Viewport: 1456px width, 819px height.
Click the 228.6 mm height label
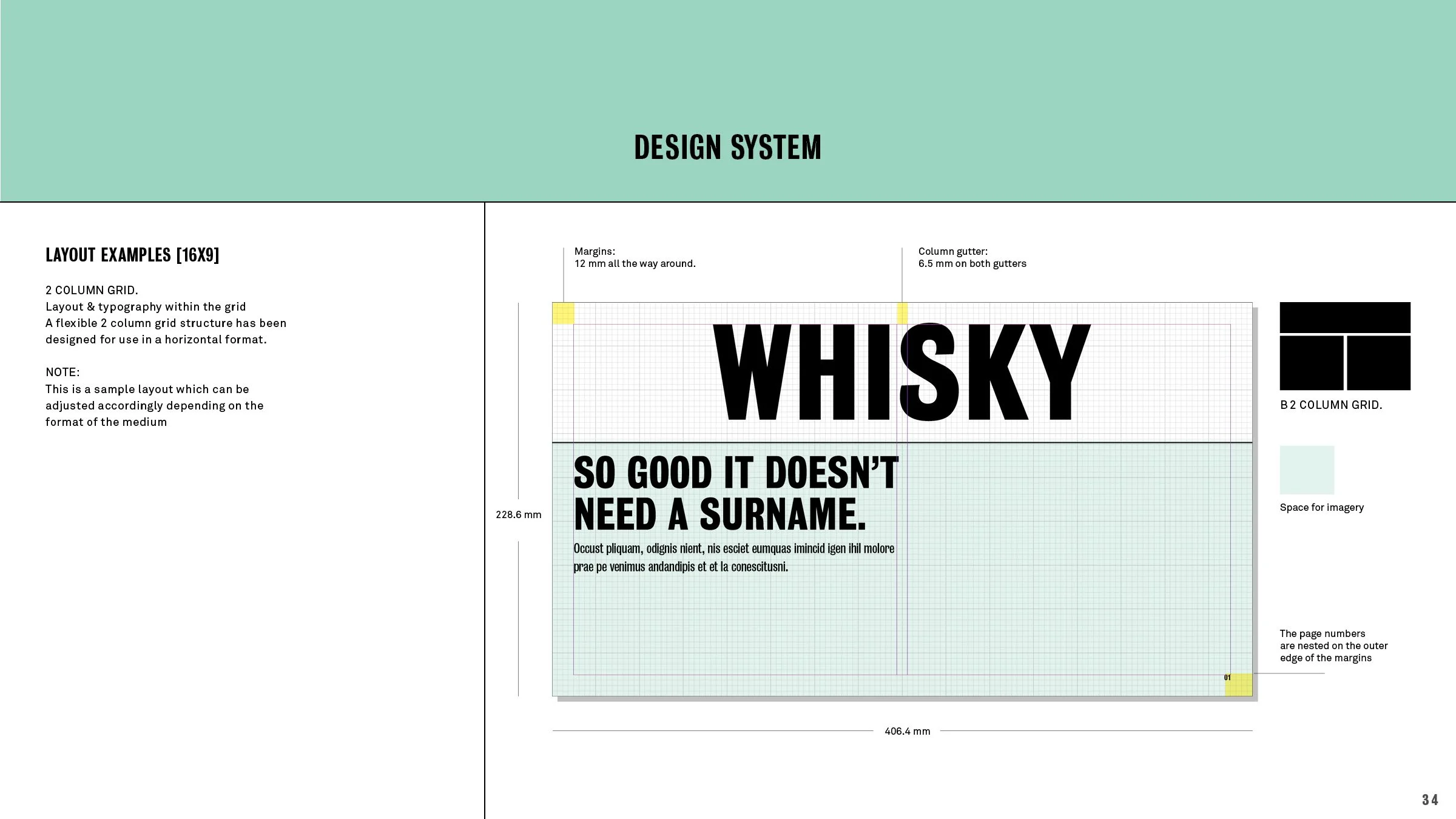(x=518, y=514)
